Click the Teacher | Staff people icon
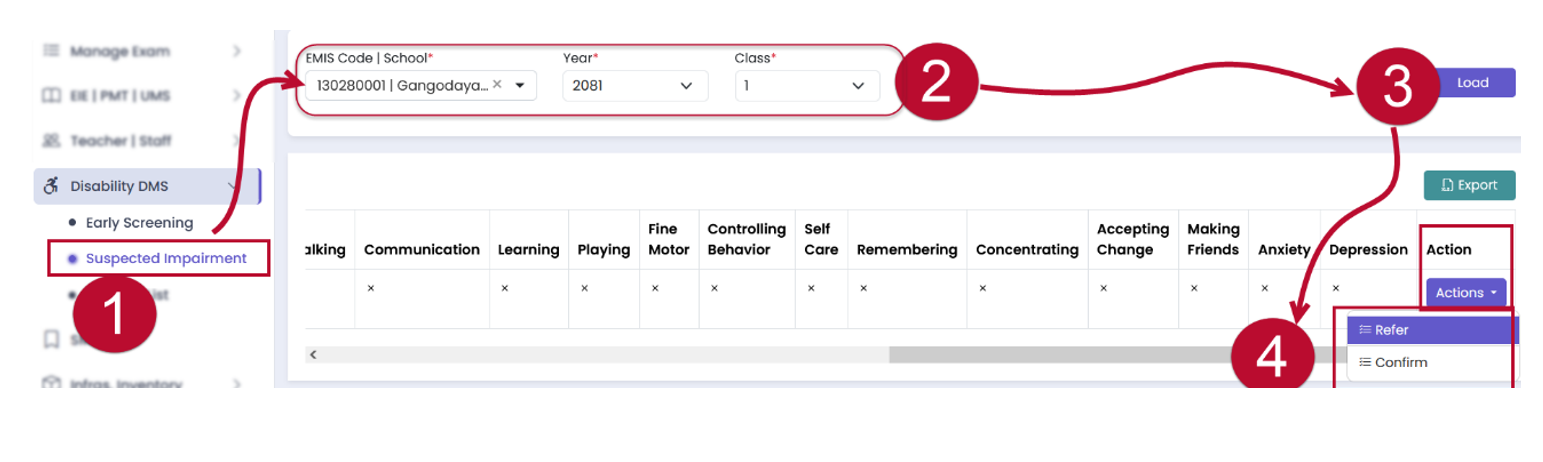The width and height of the screenshot is (1543, 462). [51, 141]
